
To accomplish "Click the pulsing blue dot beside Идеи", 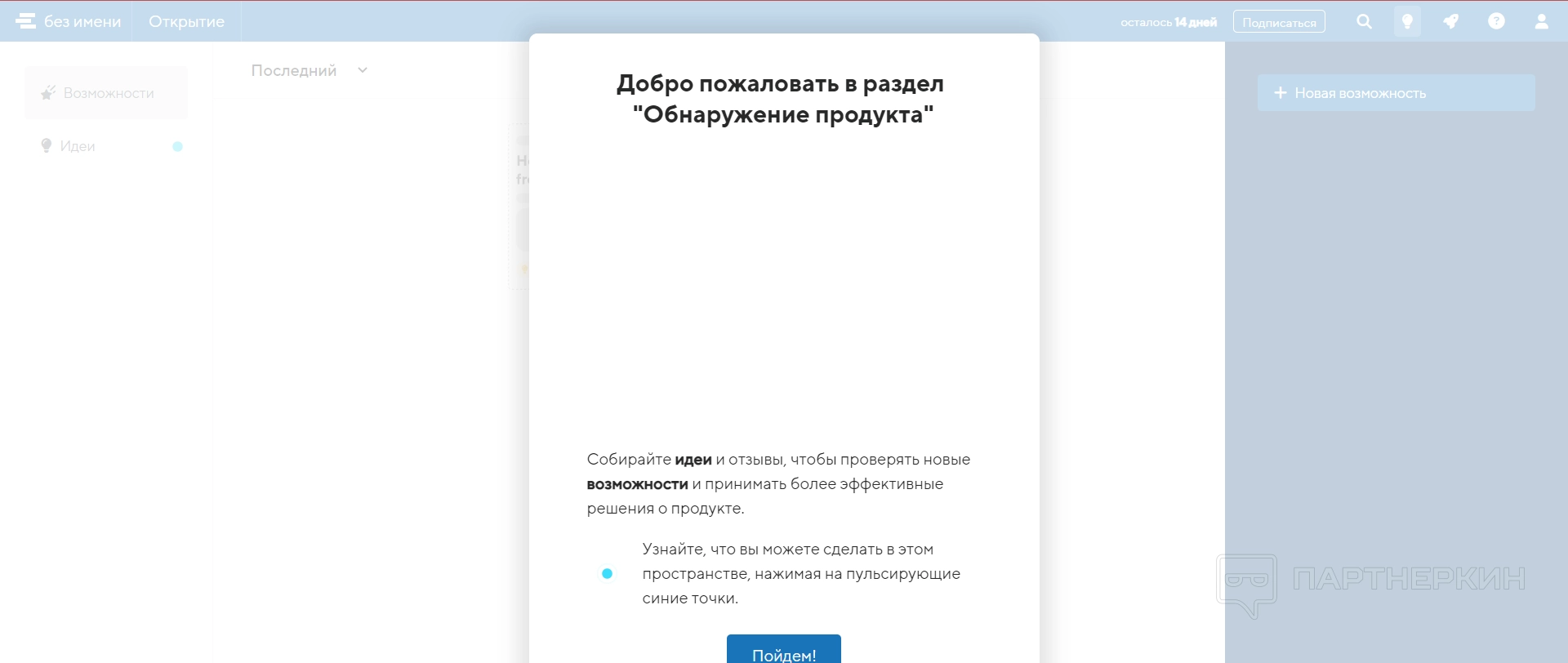I will click(177, 147).
